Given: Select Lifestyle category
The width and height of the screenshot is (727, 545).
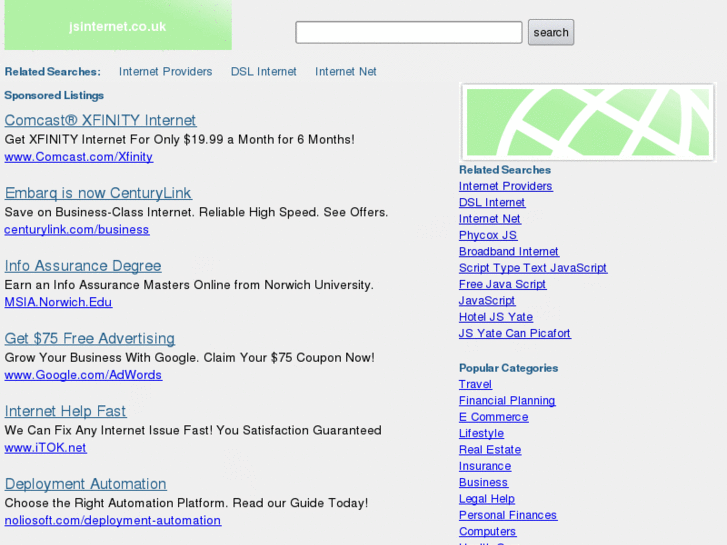Looking at the screenshot, I should coord(481,433).
